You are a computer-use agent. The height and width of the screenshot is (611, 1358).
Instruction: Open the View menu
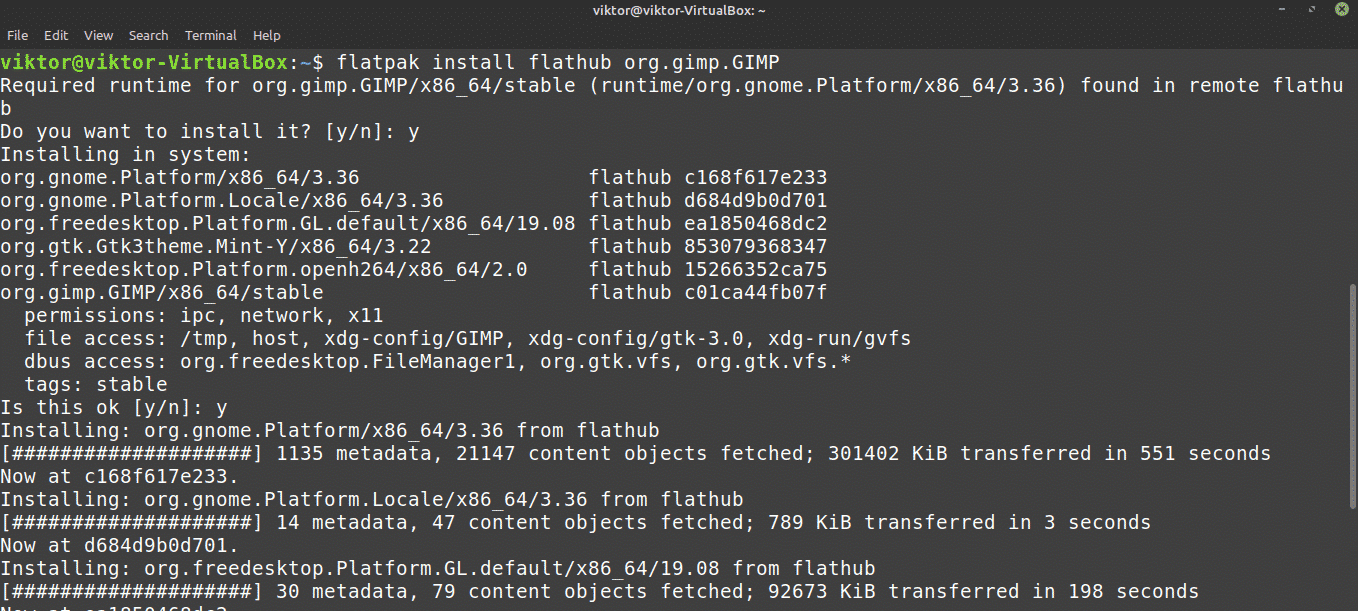(x=98, y=35)
